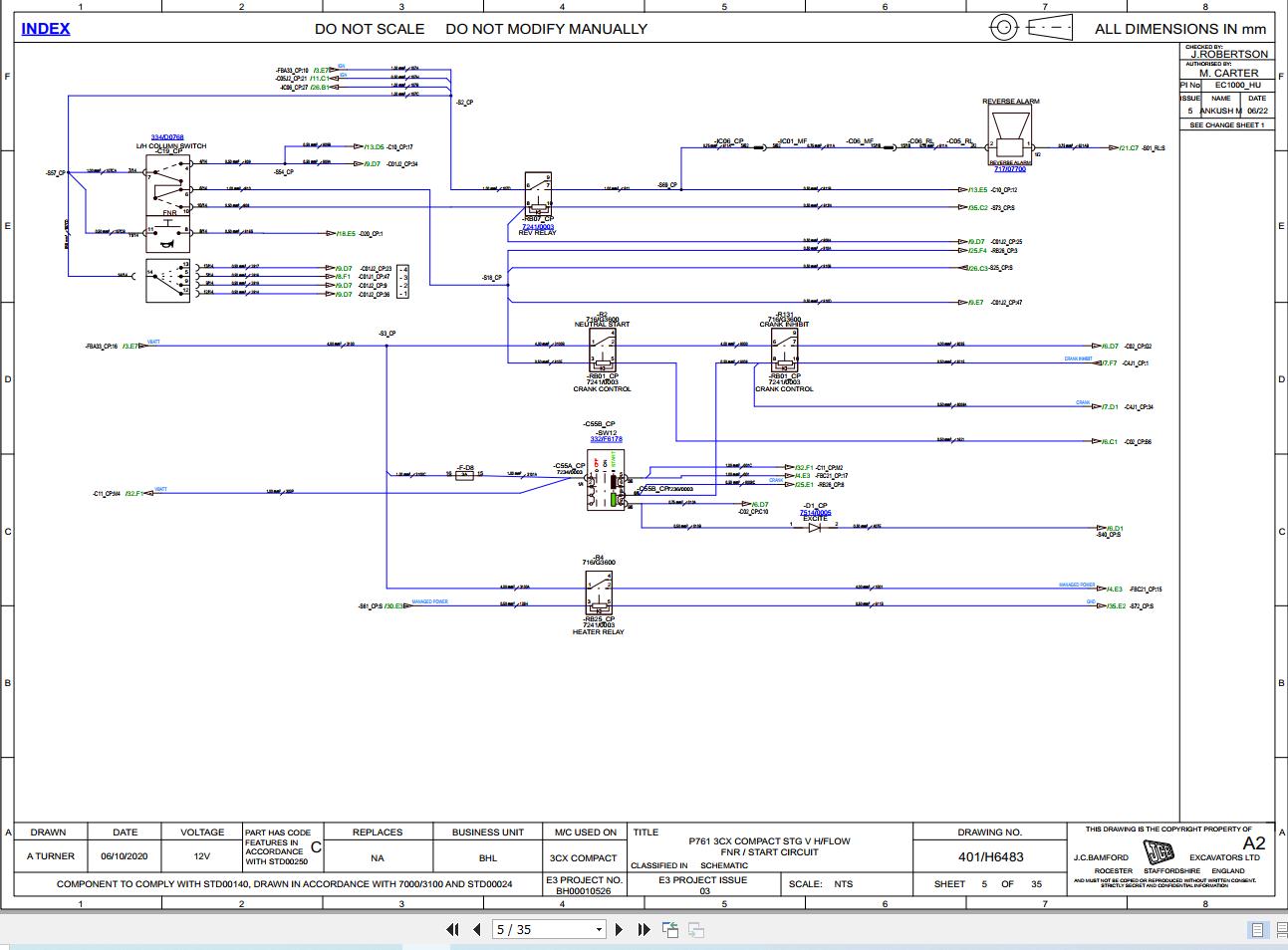Follow cross-reference /35.C2
Image resolution: width=1288 pixels, height=950 pixels.
pyautogui.click(x=976, y=208)
